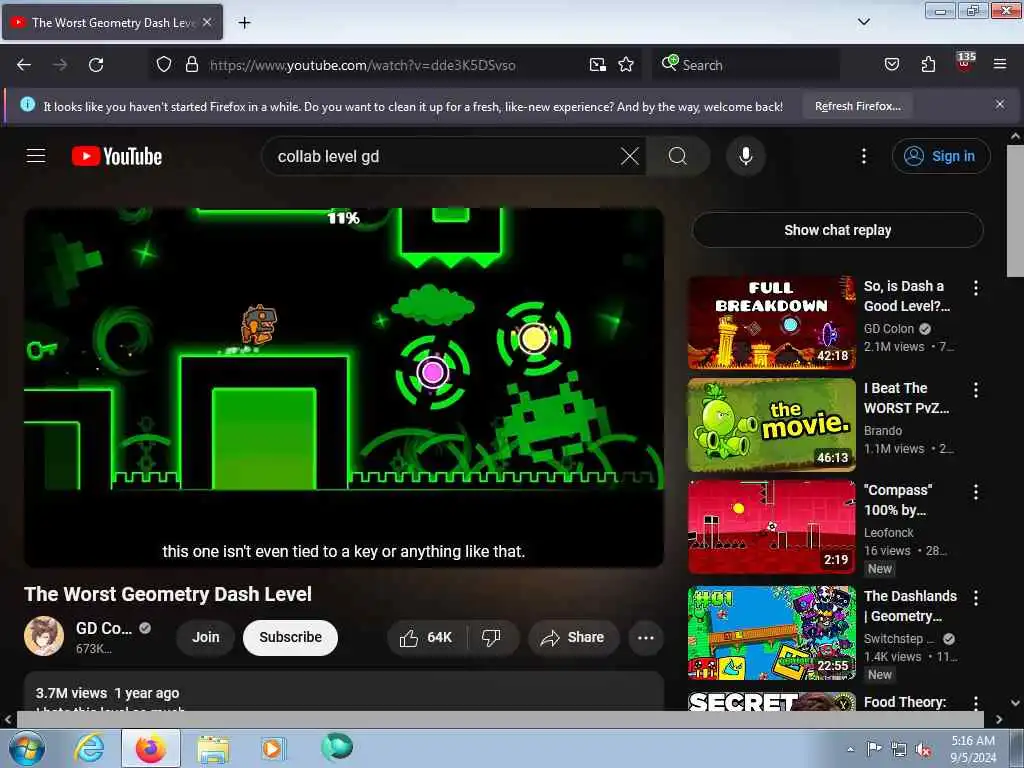Open 'FULL BREAKDOWN' video thumbnail
The image size is (1024, 768).
(771, 323)
